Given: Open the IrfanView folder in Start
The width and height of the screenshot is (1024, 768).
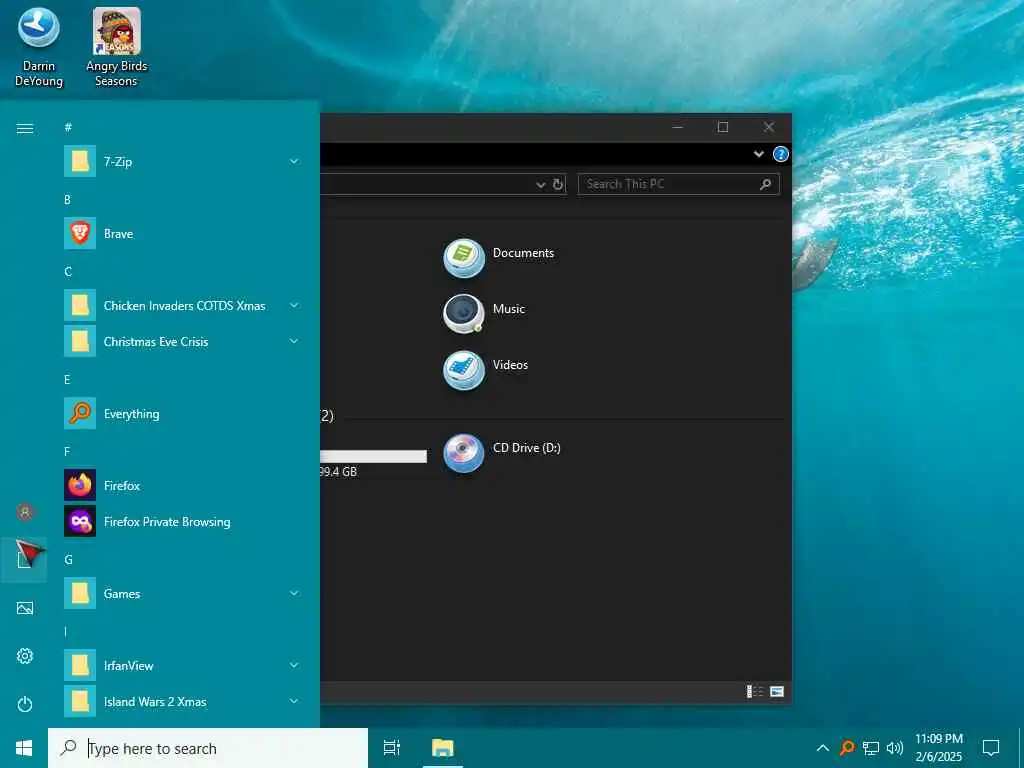Looking at the screenshot, I should 182,665.
